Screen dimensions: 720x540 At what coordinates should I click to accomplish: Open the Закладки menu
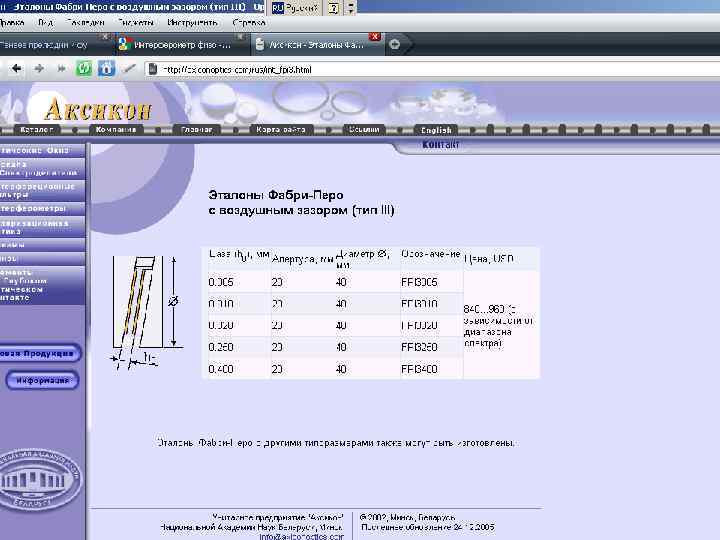click(x=85, y=22)
